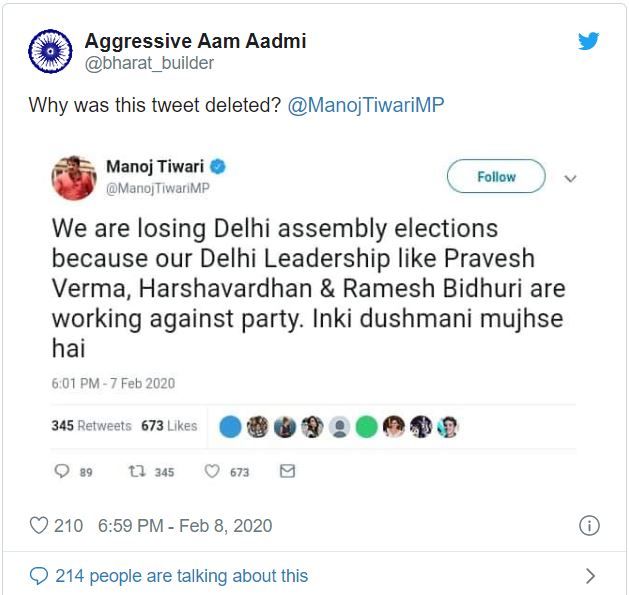Click the 6:59 PM - Feb 8, 2020 timestamp

pos(185,525)
